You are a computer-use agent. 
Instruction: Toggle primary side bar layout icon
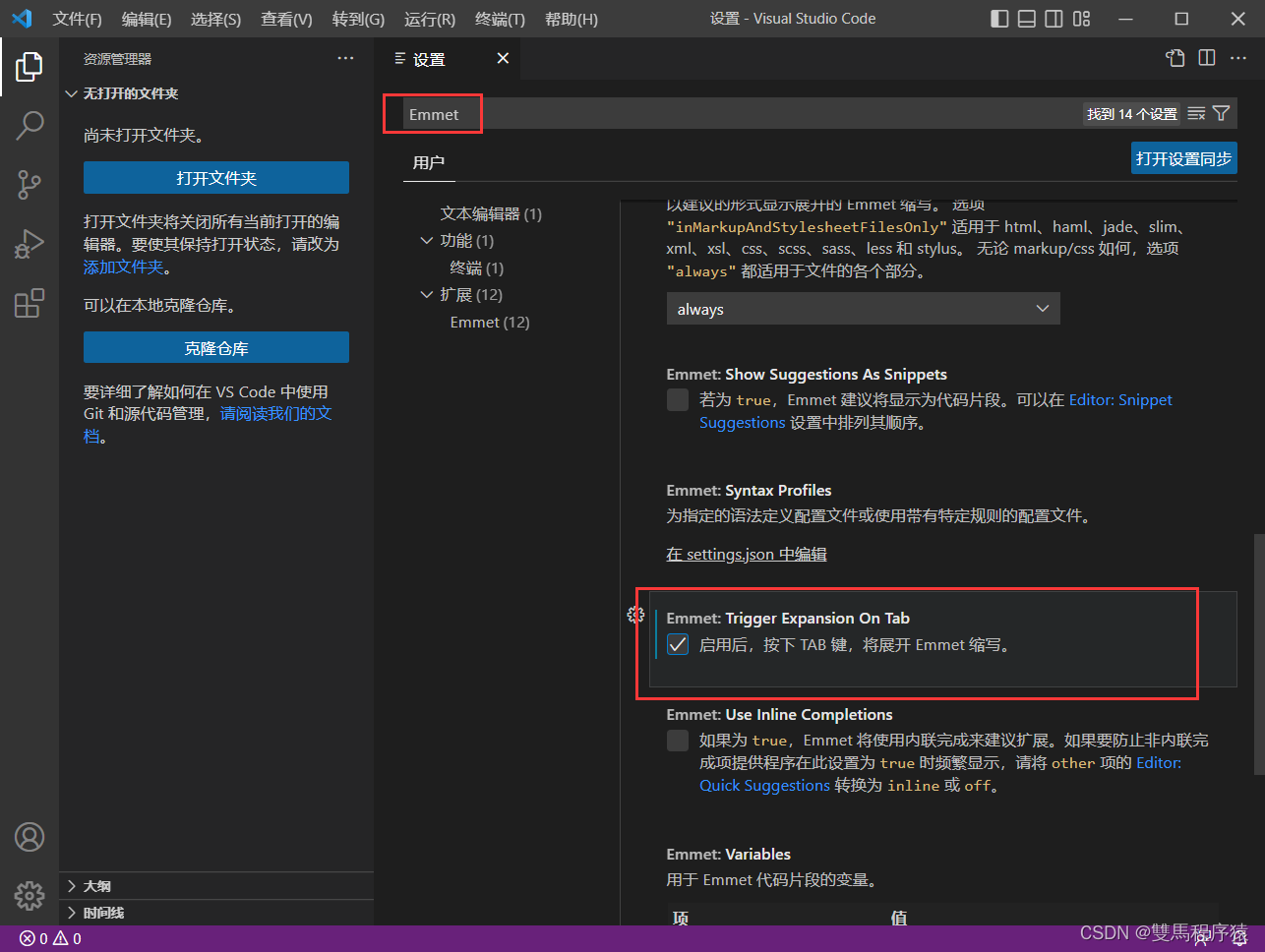[x=999, y=19]
